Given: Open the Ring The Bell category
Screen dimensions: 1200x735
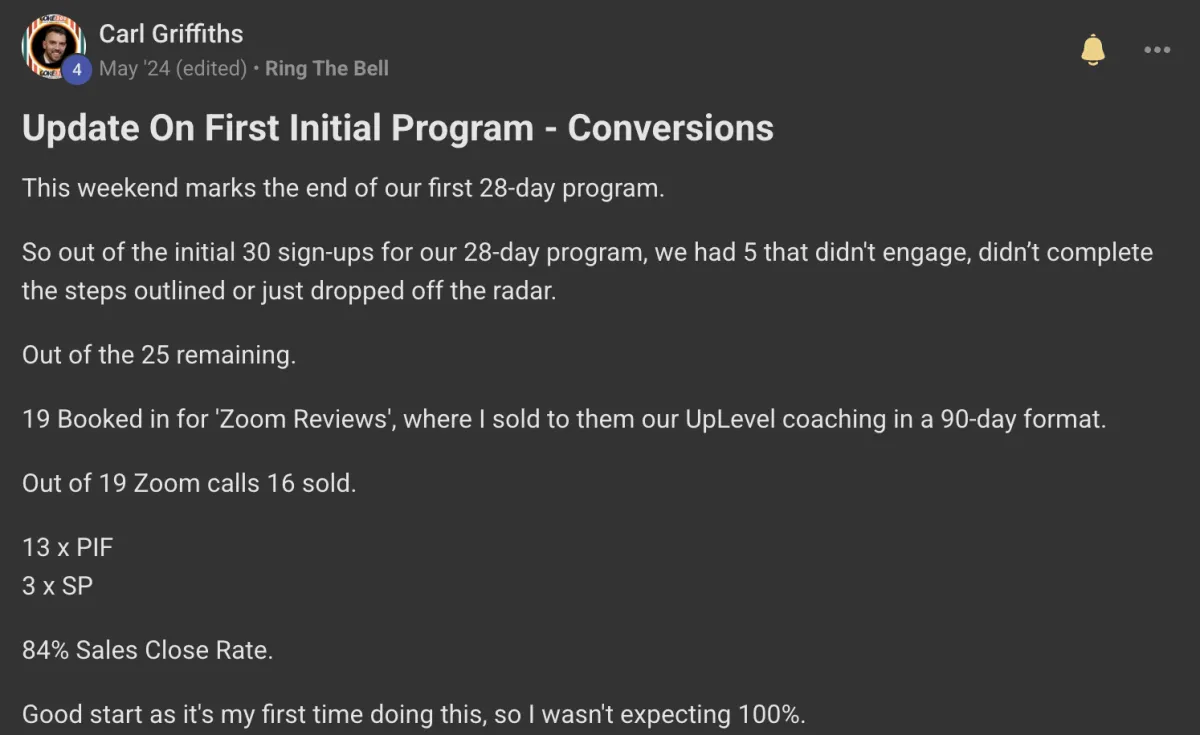Looking at the screenshot, I should point(327,69).
